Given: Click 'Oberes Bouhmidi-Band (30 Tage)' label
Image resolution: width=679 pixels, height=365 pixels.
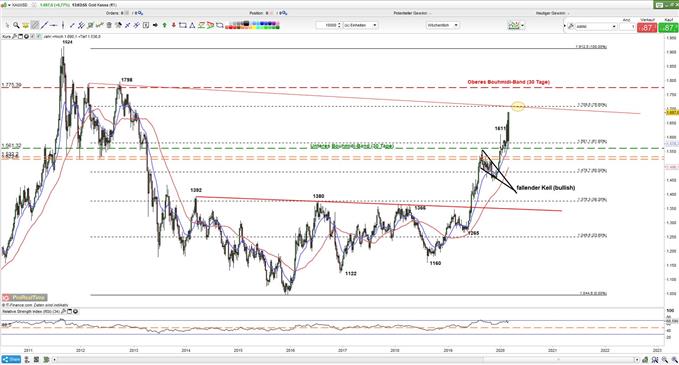Looking at the screenshot, I should (508, 82).
